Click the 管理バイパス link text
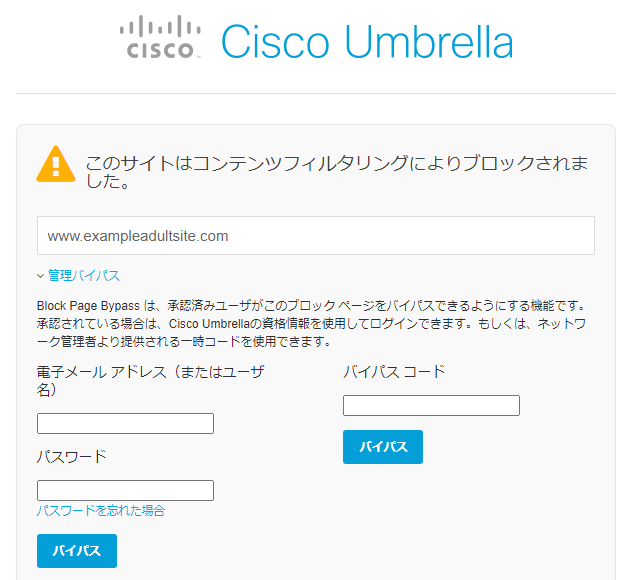640x580 pixels. pos(84,276)
